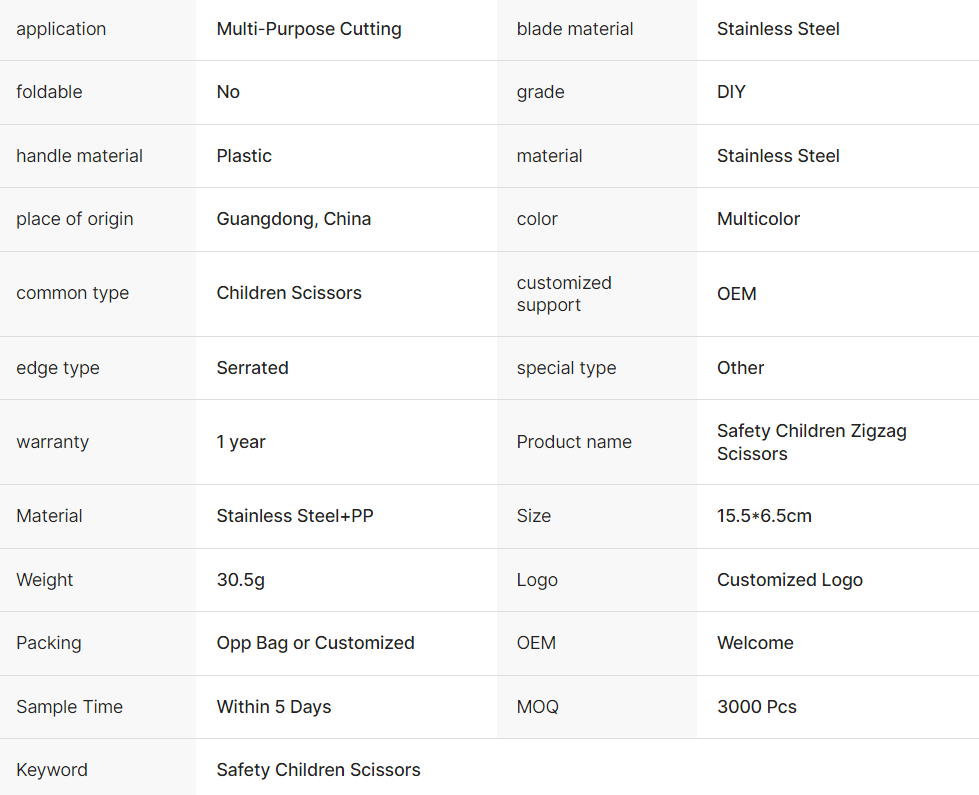Select the 'Plastic' handle material value

coord(244,156)
